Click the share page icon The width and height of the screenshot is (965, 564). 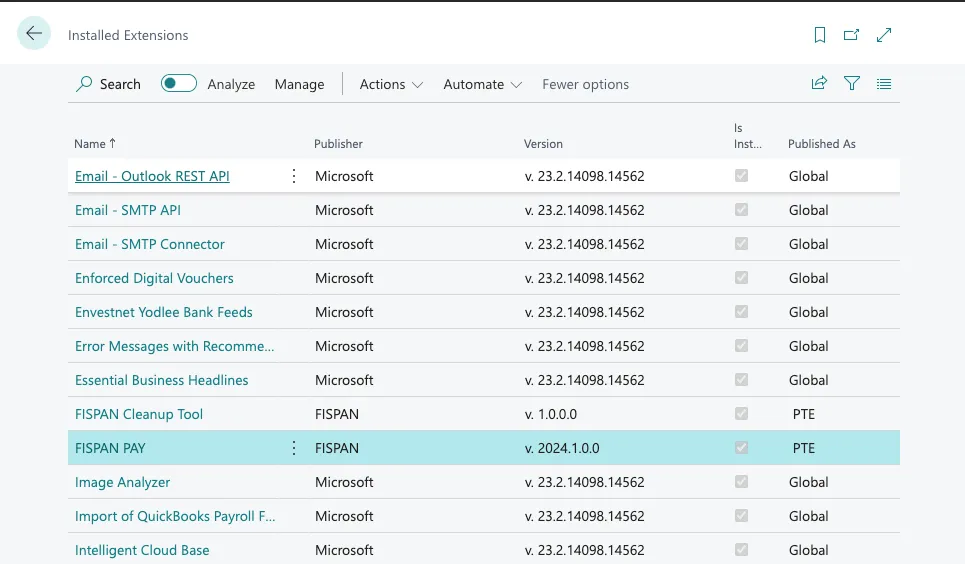point(819,83)
